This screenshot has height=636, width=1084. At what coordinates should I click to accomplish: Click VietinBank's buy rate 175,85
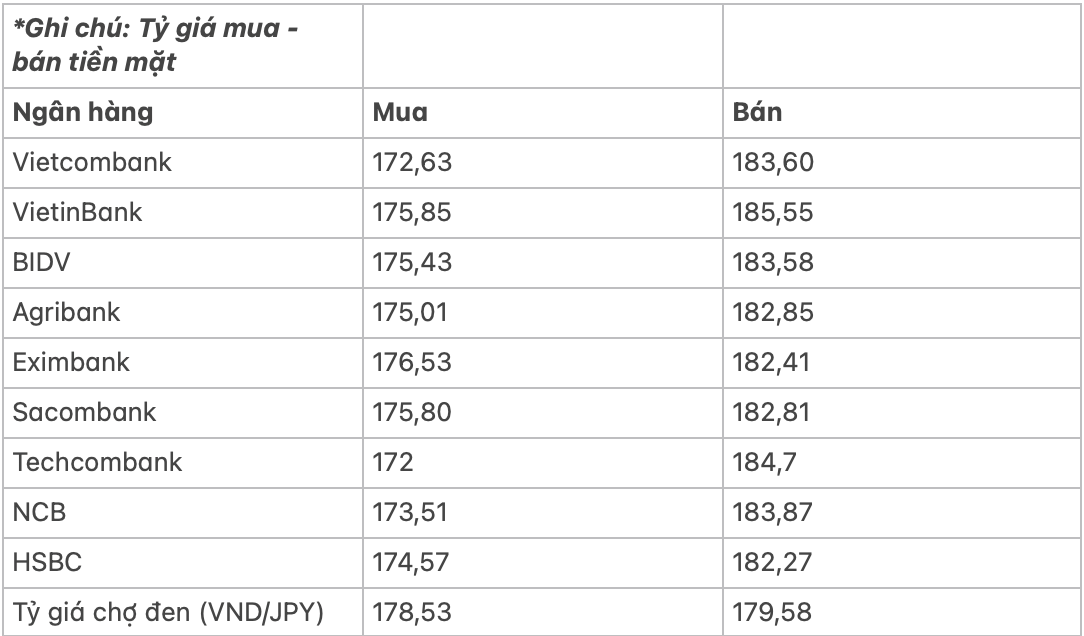pos(412,213)
